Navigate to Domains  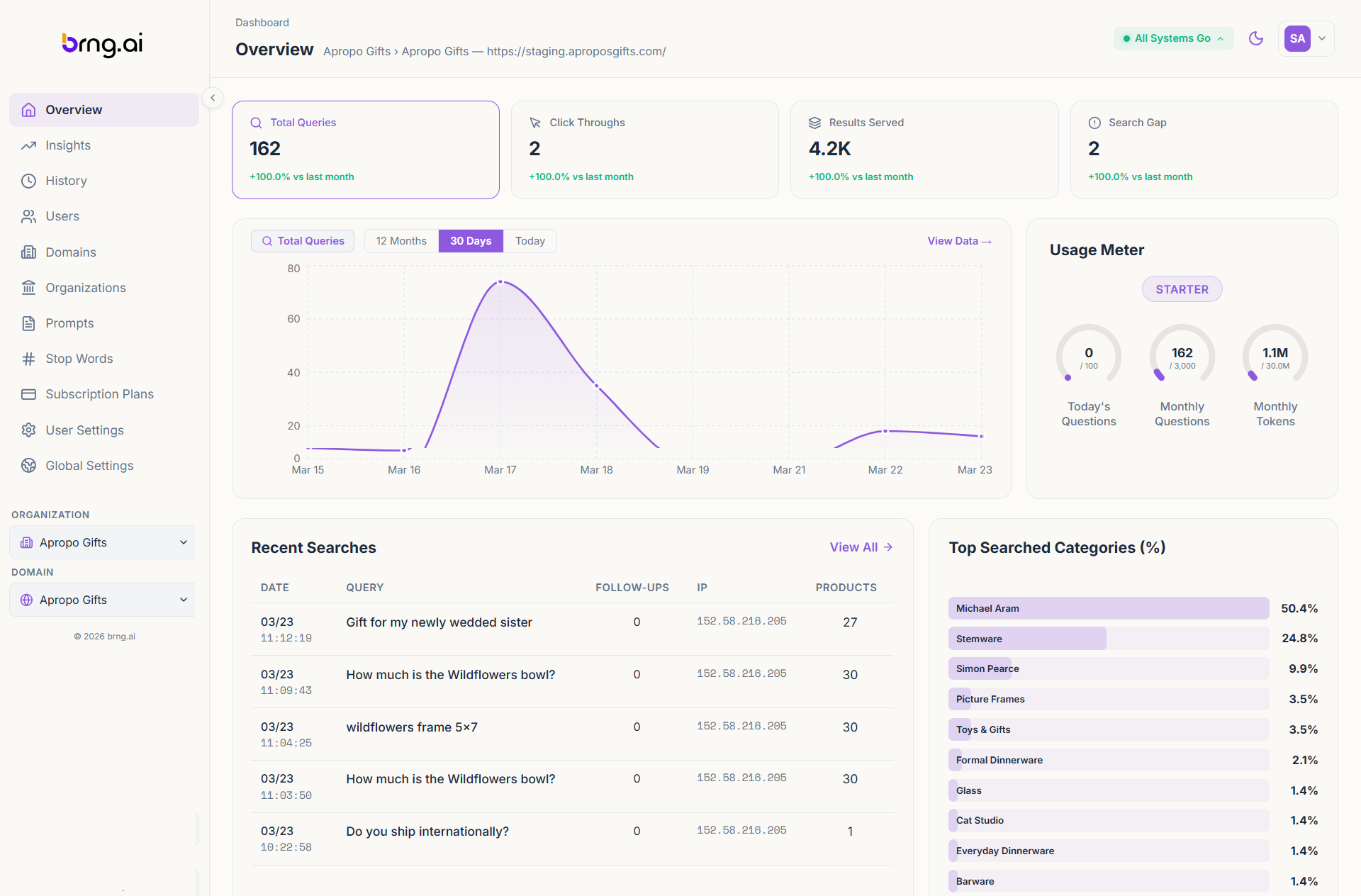[x=104, y=252]
